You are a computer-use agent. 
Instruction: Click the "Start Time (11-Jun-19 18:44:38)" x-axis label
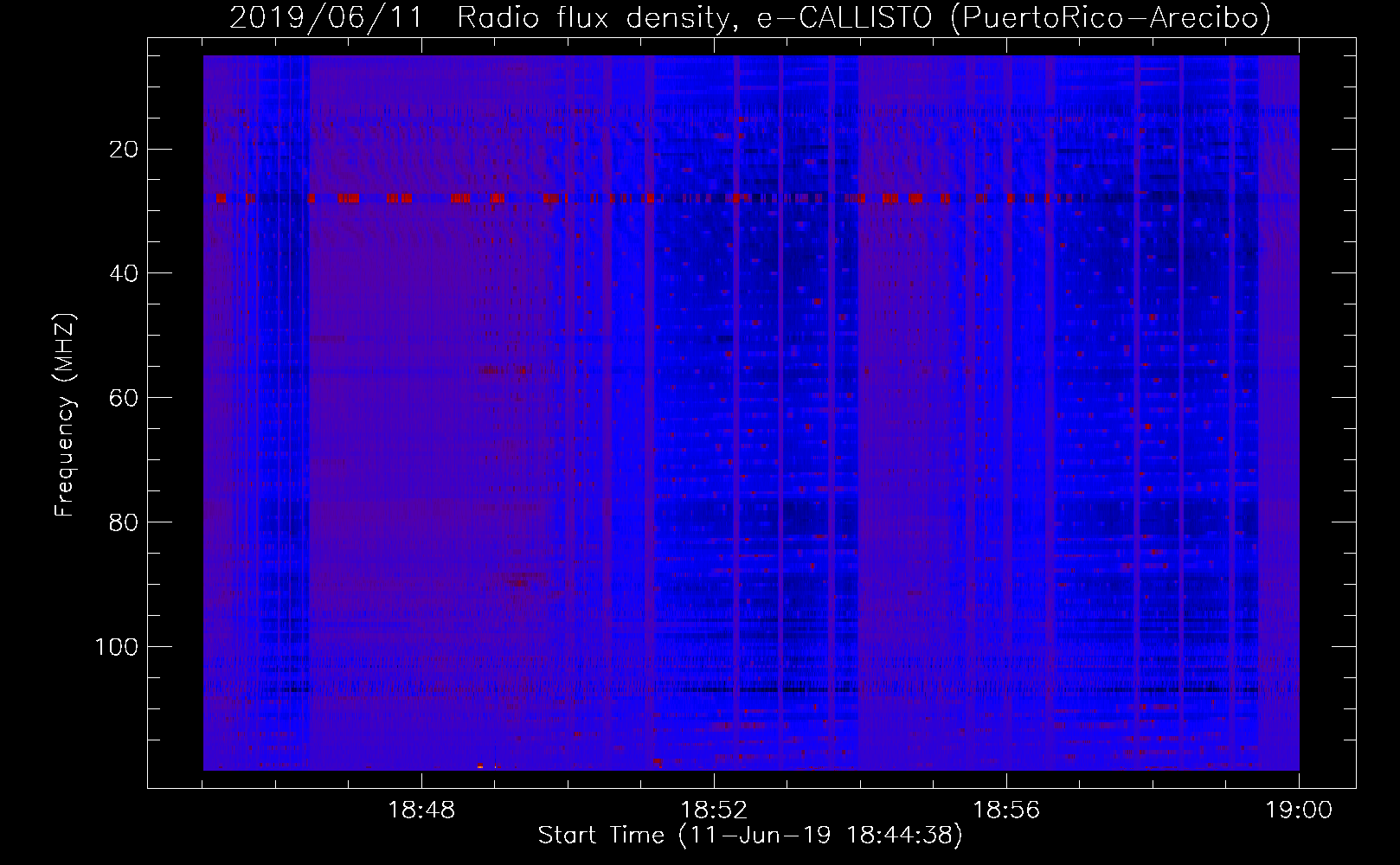(x=750, y=836)
